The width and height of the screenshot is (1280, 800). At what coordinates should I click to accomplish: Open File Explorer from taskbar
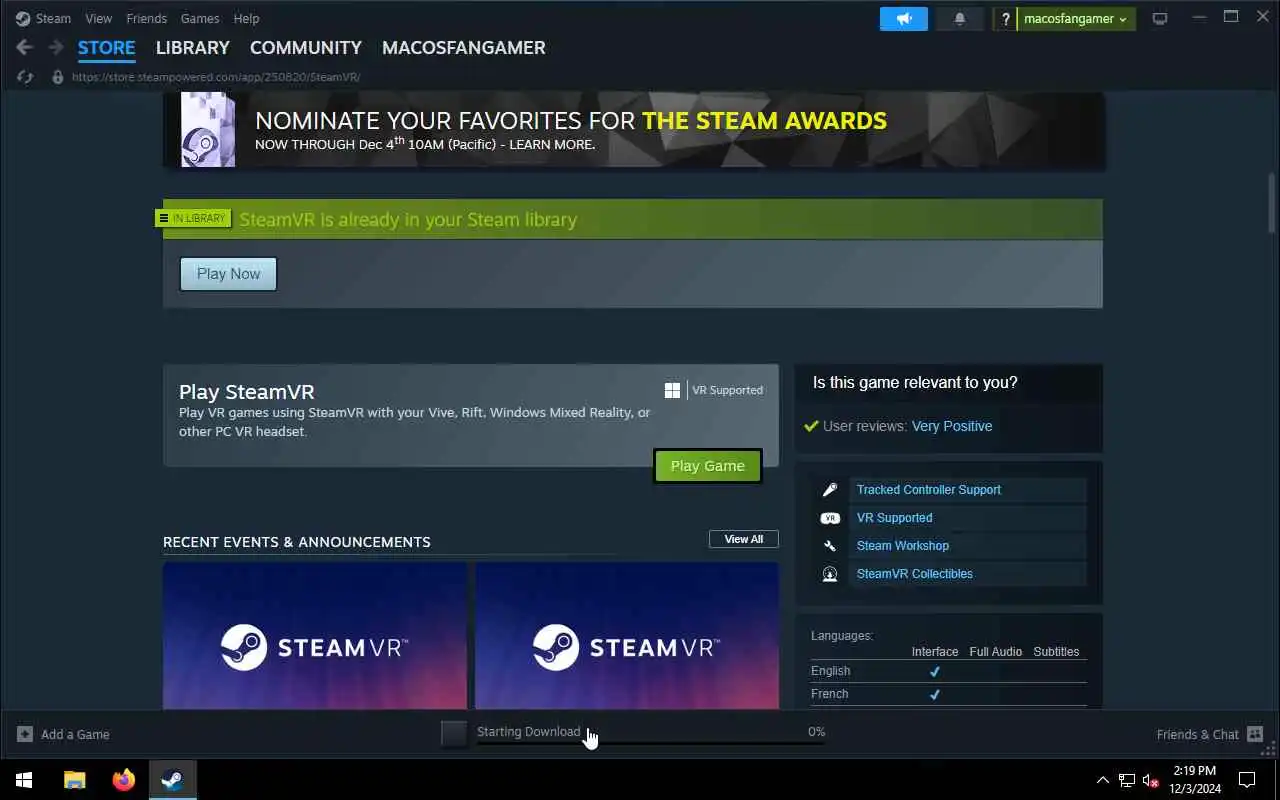click(x=74, y=780)
